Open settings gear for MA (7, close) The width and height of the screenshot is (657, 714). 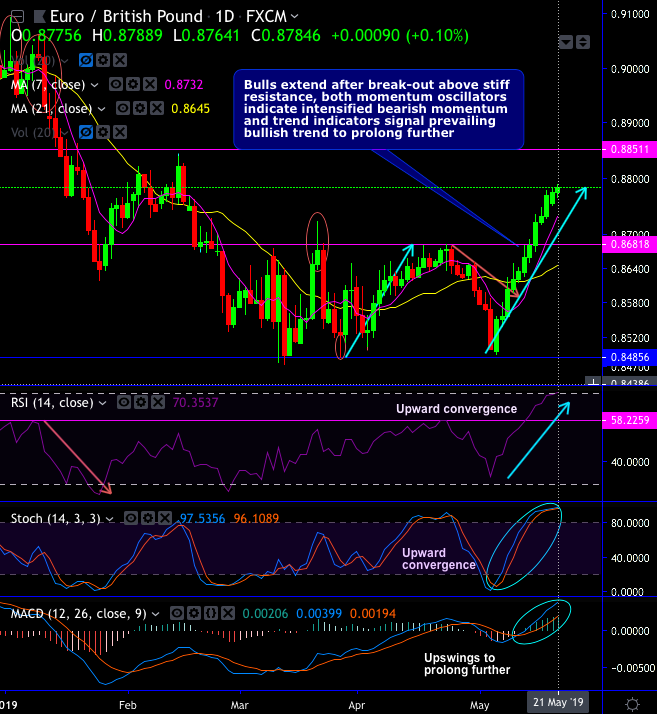pyautogui.click(x=133, y=84)
